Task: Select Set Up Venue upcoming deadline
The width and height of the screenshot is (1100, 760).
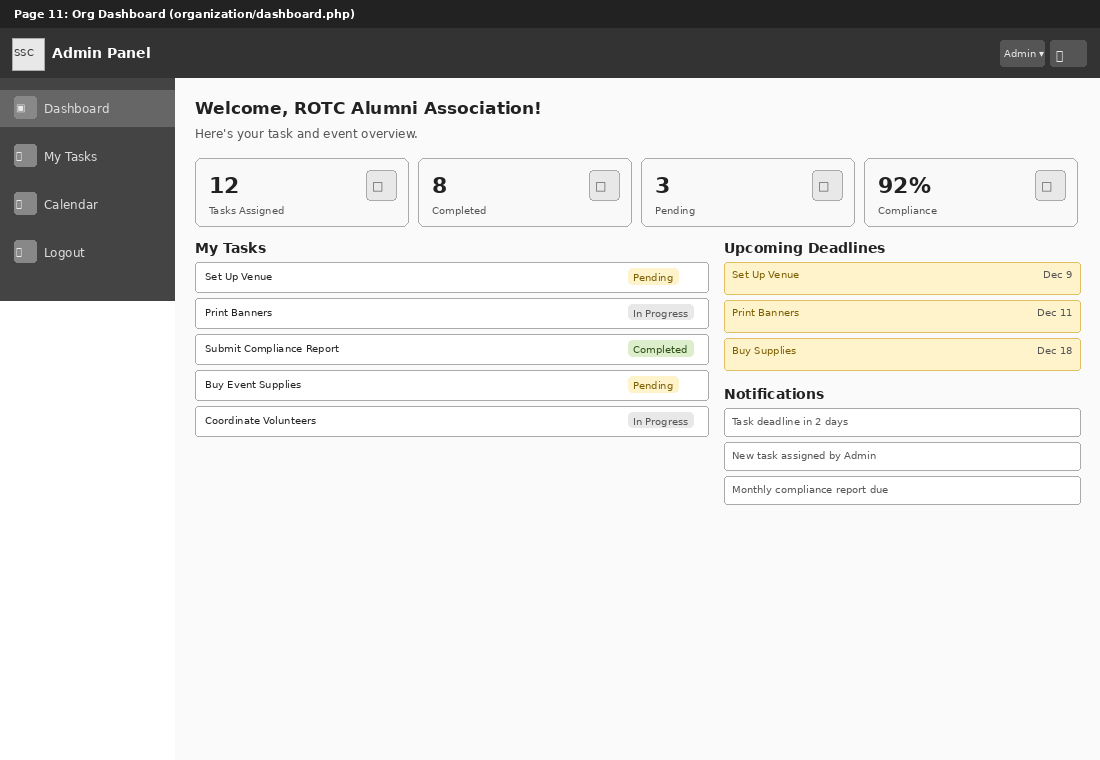Action: [902, 279]
